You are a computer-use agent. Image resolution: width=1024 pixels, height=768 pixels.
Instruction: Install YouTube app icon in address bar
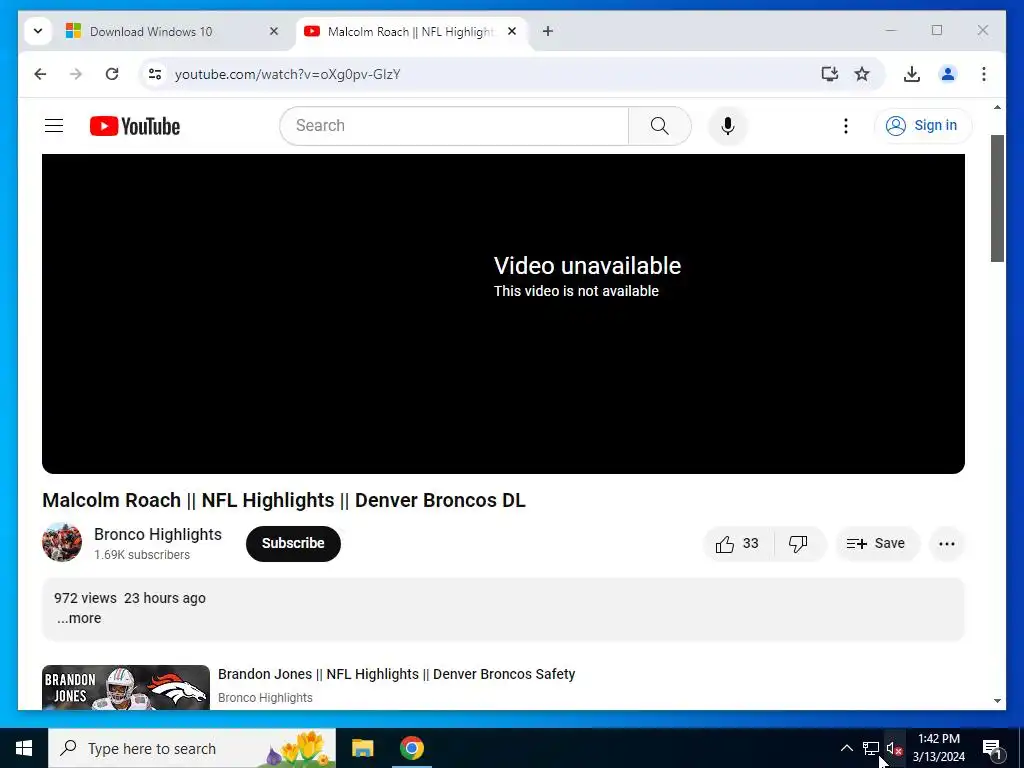tap(829, 74)
